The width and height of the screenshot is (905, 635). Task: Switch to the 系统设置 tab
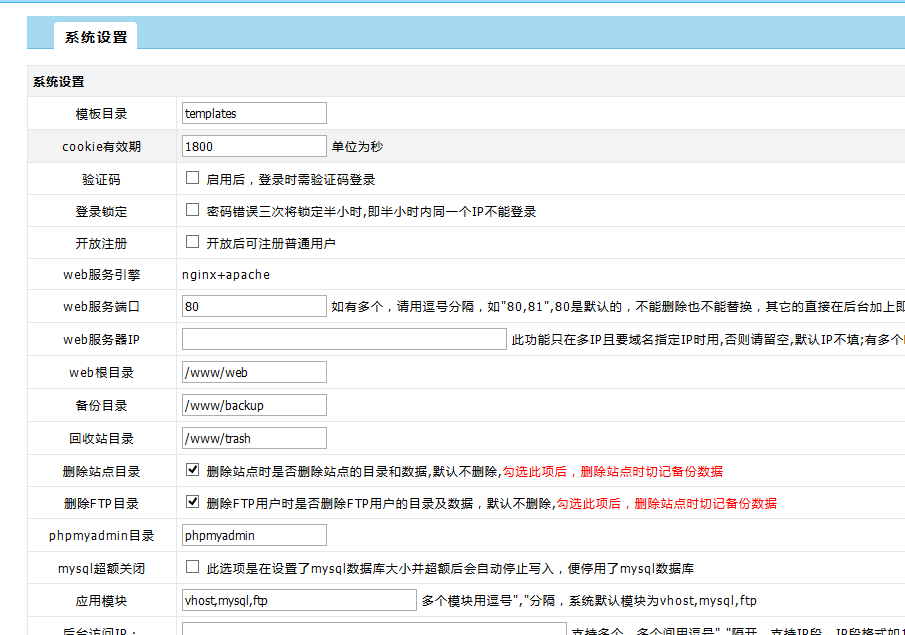(x=96, y=37)
